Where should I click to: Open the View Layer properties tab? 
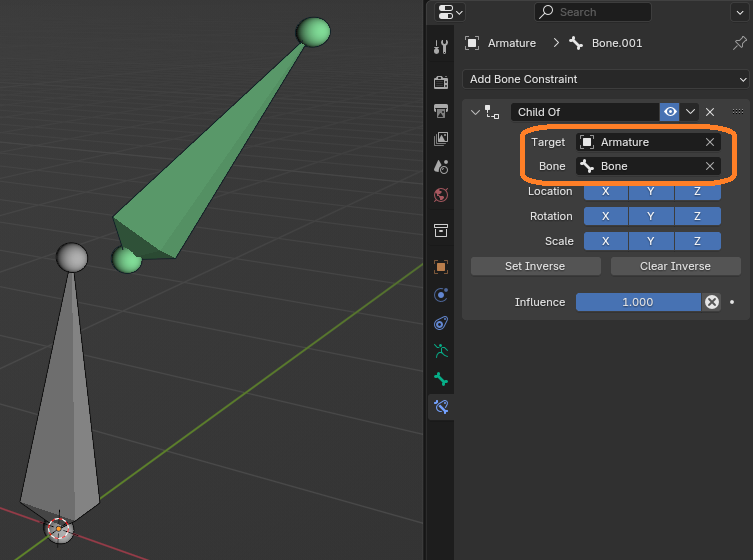click(441, 139)
